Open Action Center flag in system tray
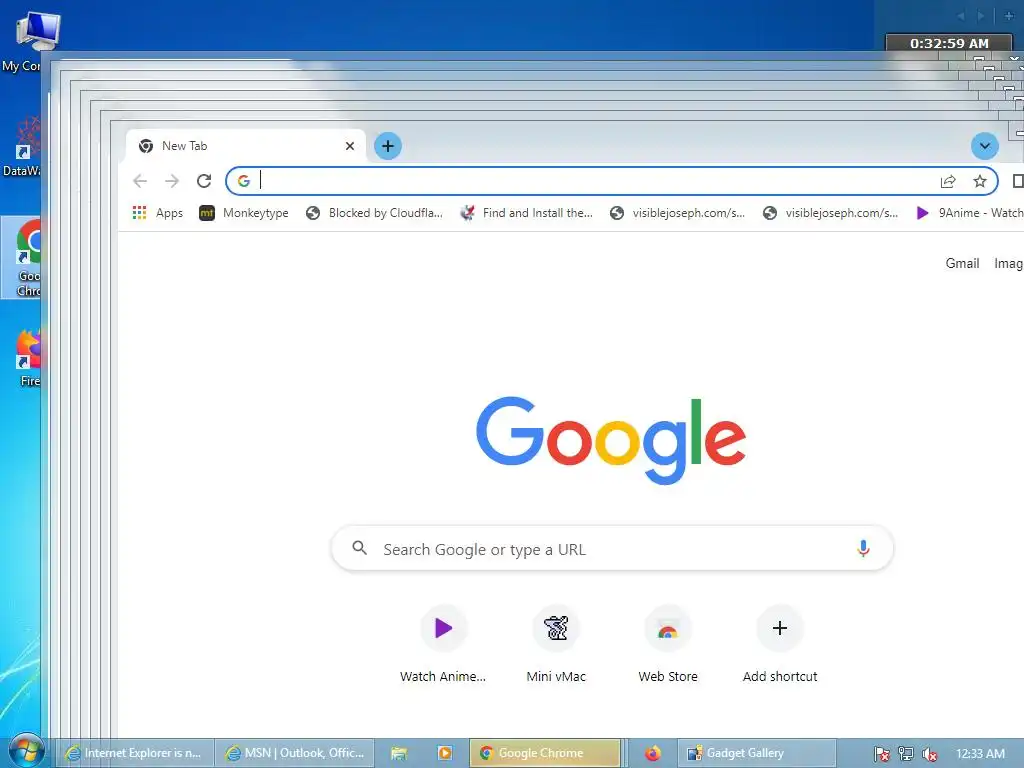Screen dimensions: 1024x768 [882, 754]
